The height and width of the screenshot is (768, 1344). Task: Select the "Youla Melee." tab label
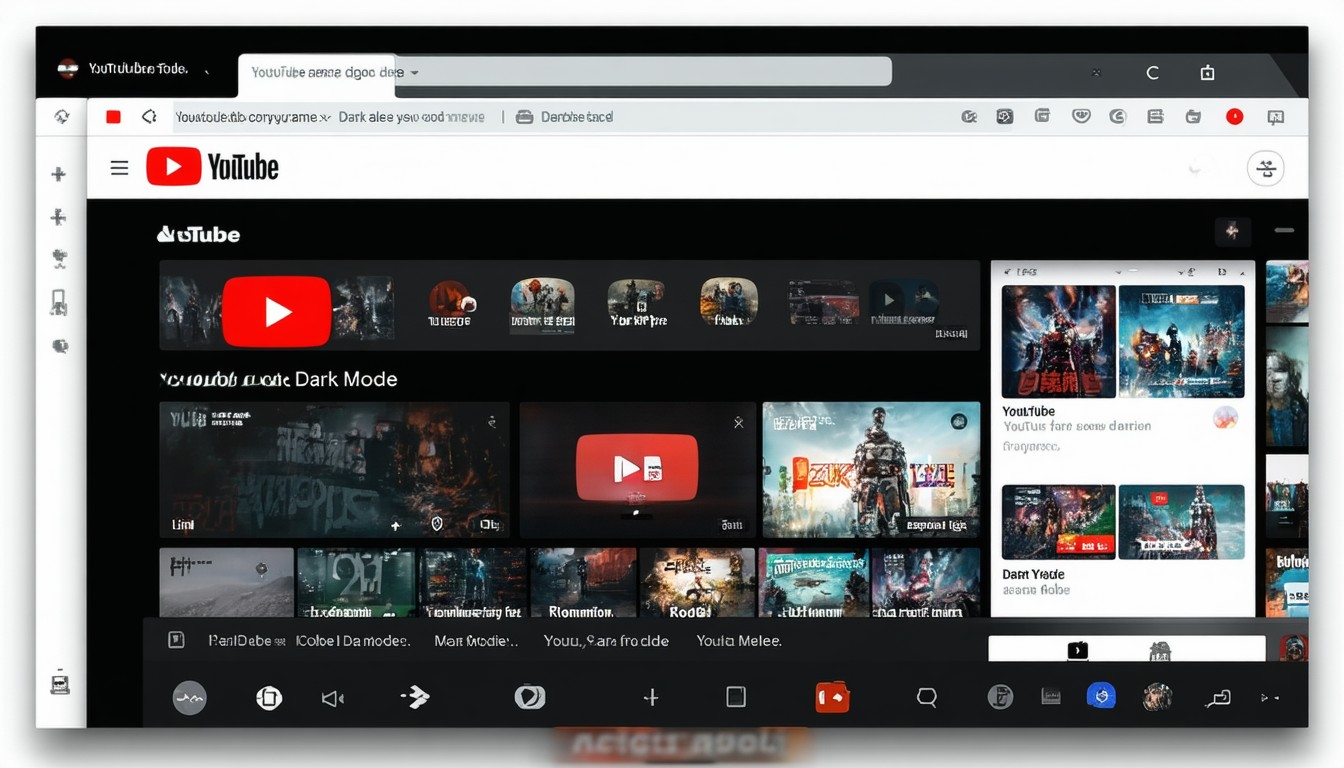point(738,641)
